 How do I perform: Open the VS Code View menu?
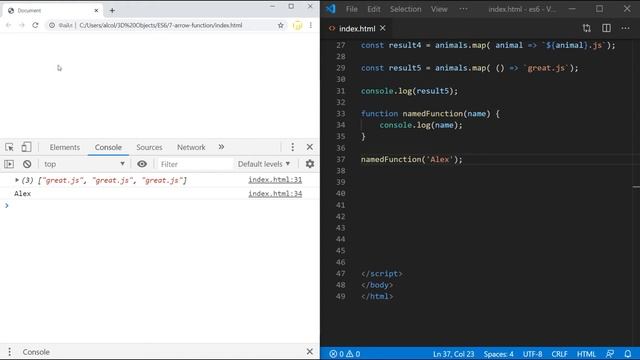(439, 9)
